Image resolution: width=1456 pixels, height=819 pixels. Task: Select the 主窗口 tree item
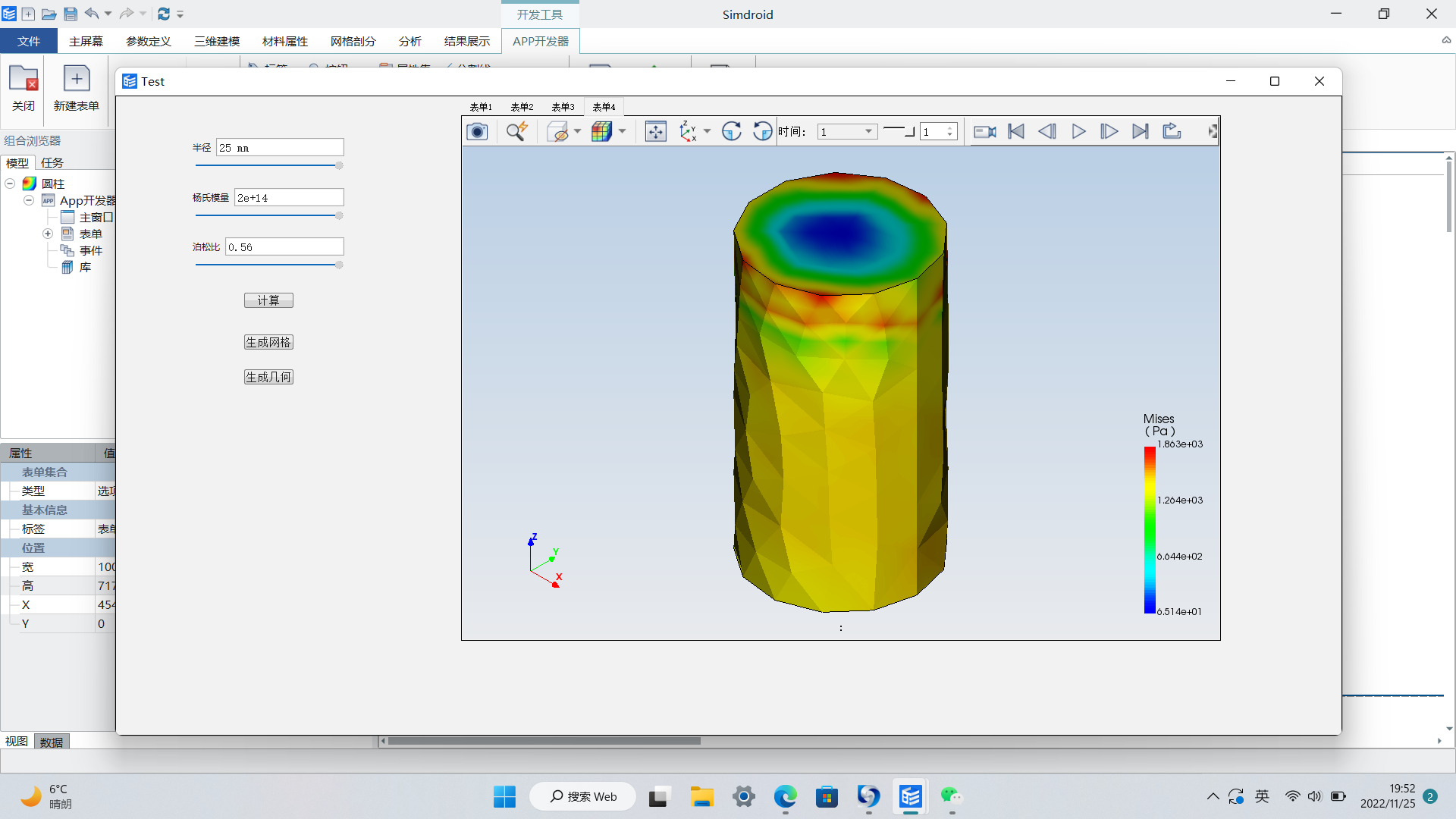96,217
